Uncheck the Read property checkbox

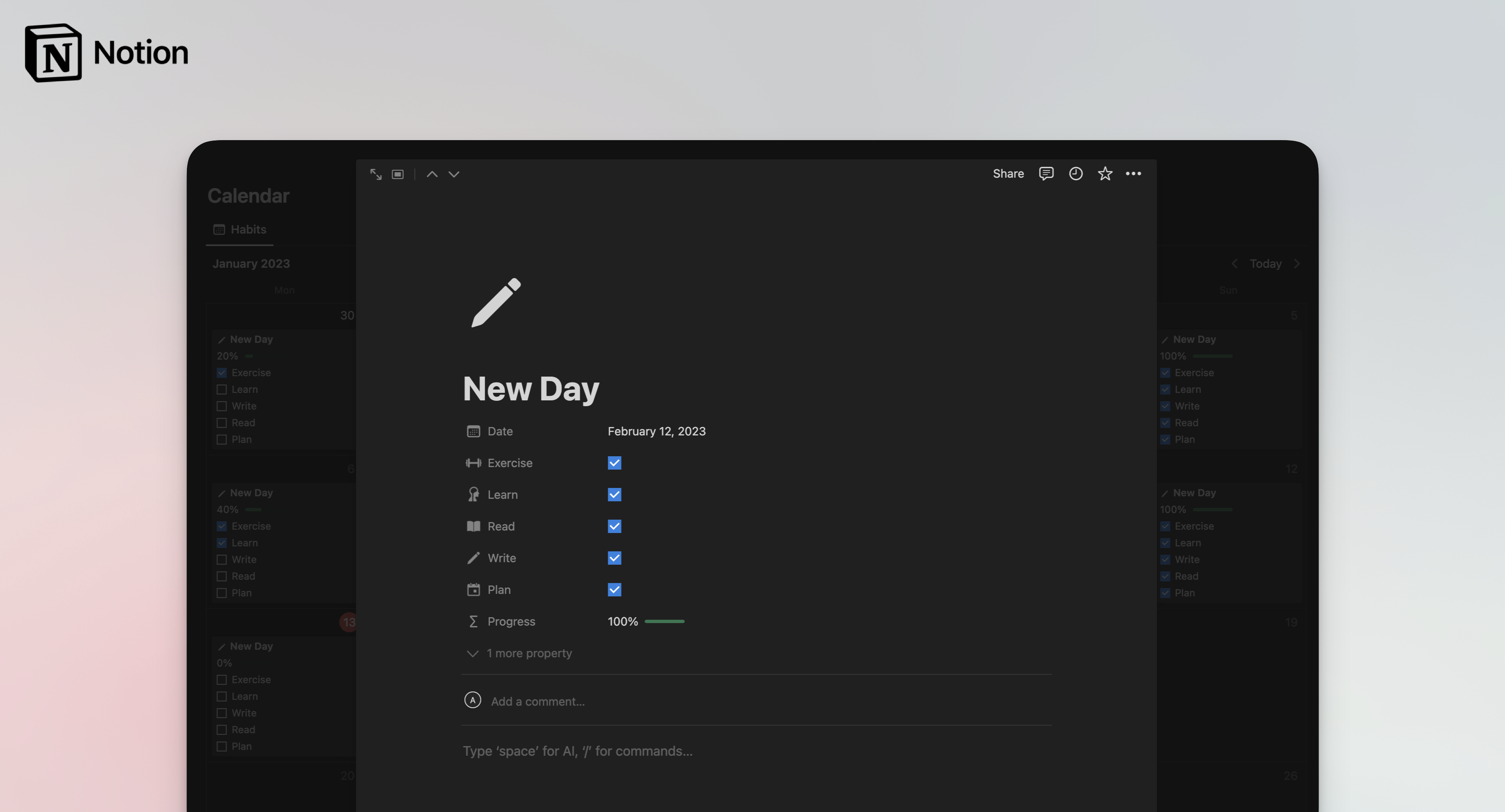point(614,526)
